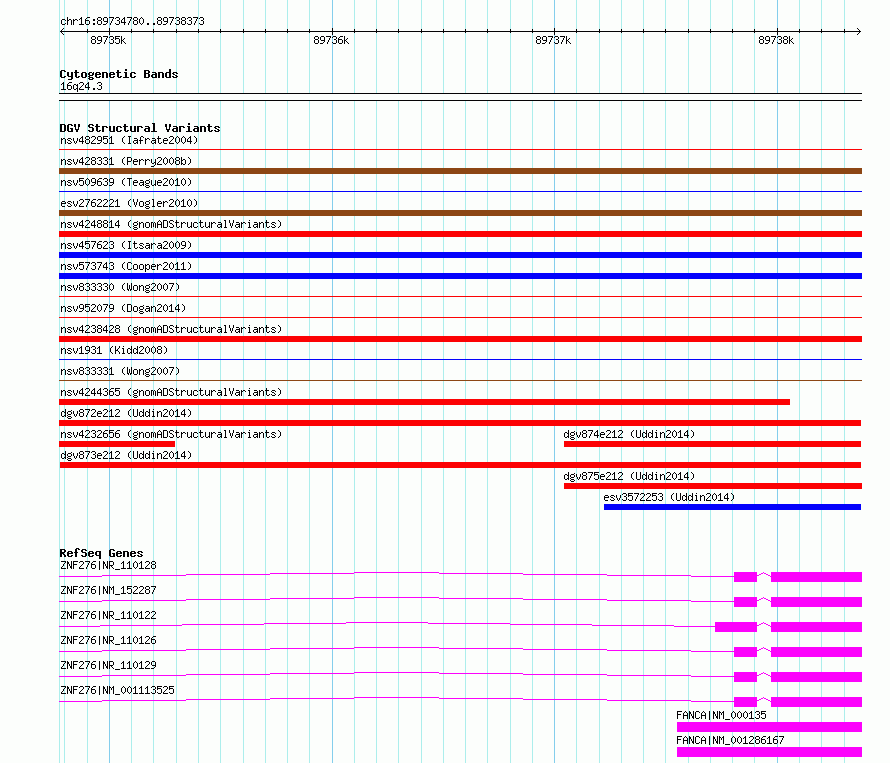Click the nsv952079 (Dogan2014) label
The height and width of the screenshot is (763, 890).
tap(123, 308)
